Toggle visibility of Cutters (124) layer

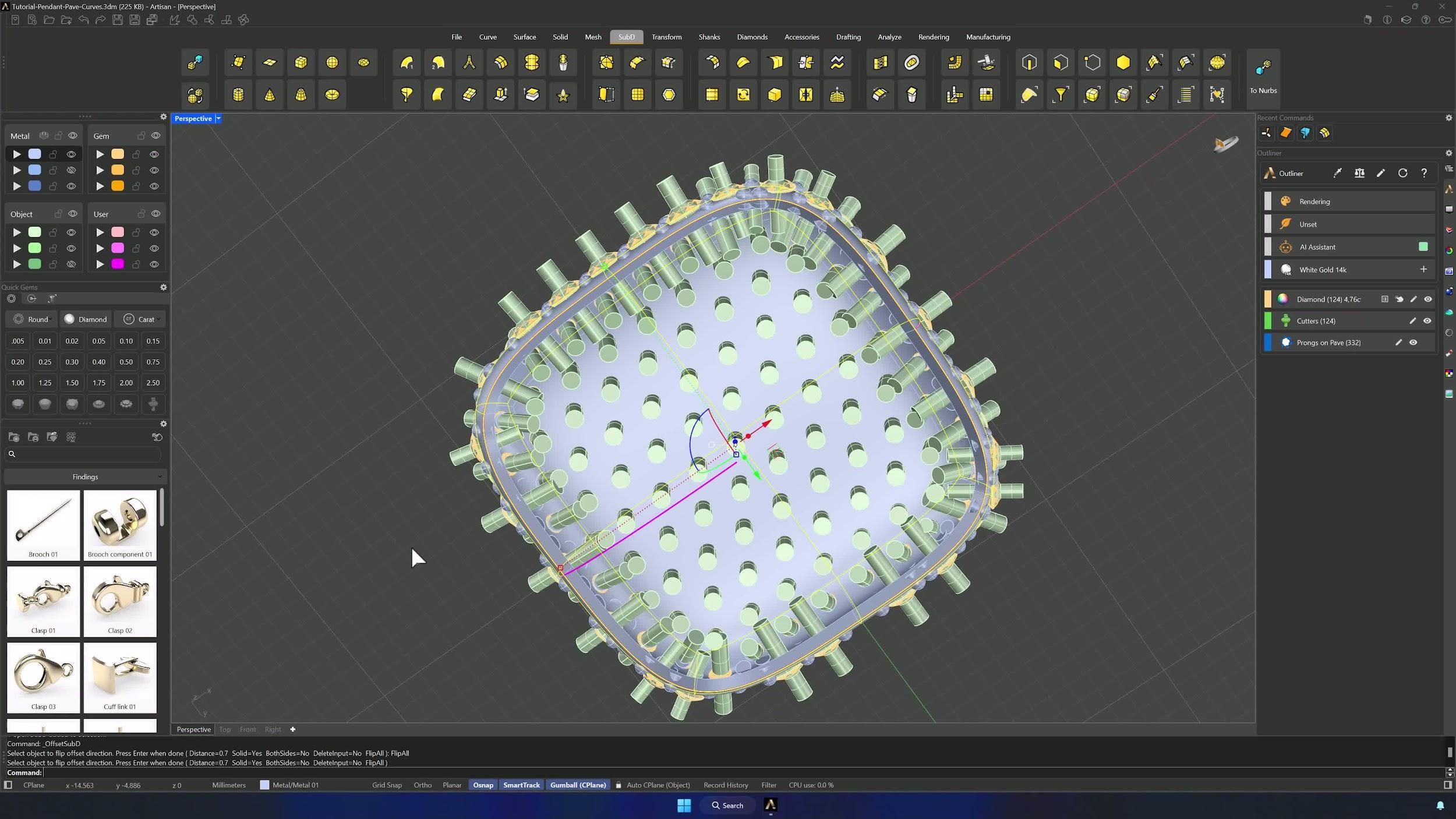(1427, 321)
